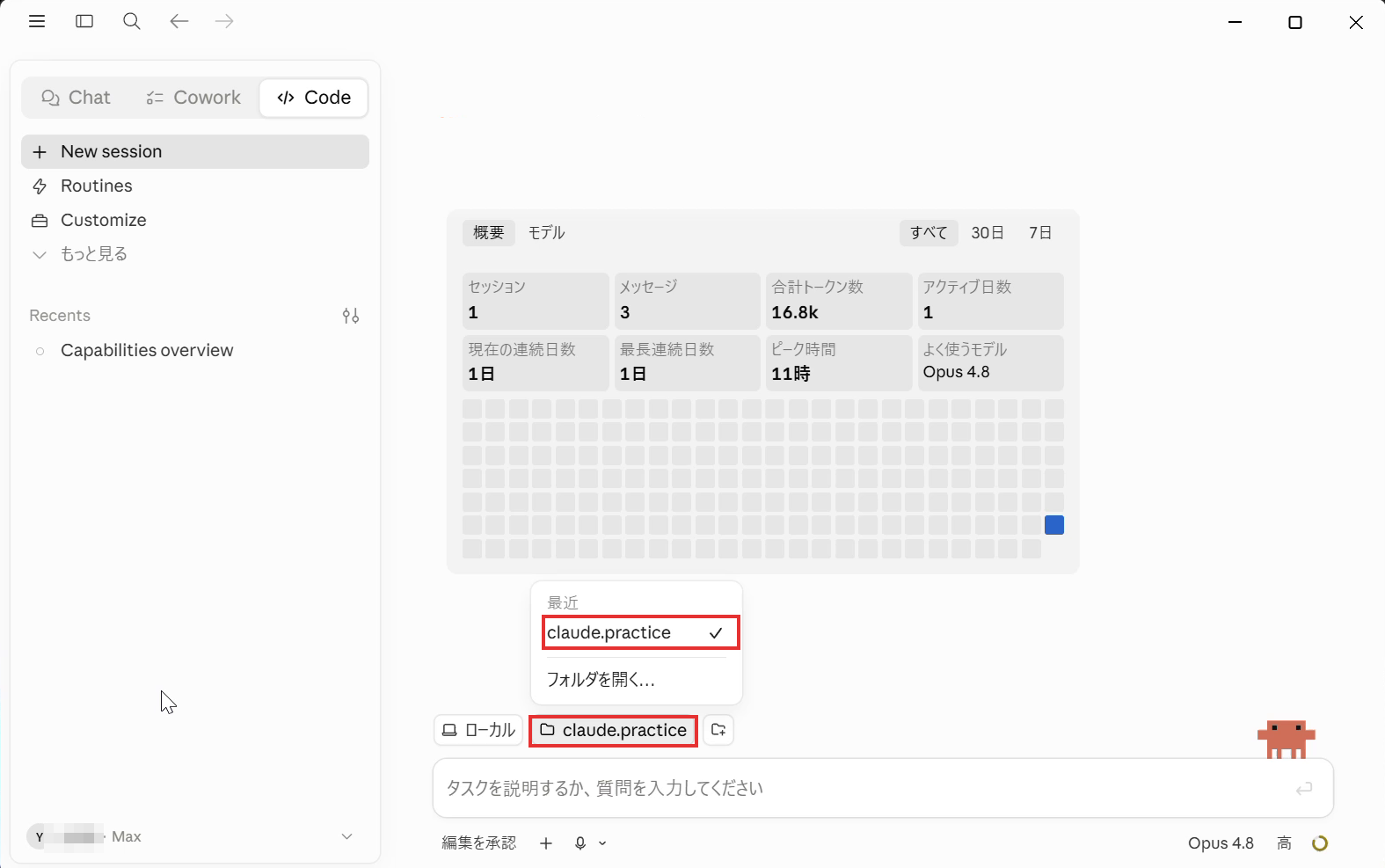Open the claude.practice folder selector

click(613, 730)
